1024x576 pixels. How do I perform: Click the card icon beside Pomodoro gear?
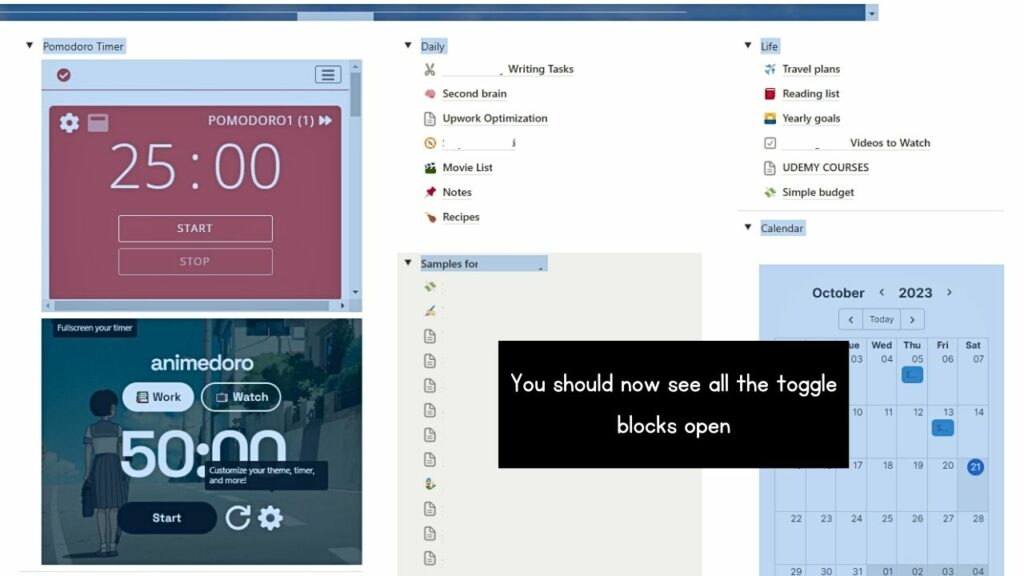(98, 122)
